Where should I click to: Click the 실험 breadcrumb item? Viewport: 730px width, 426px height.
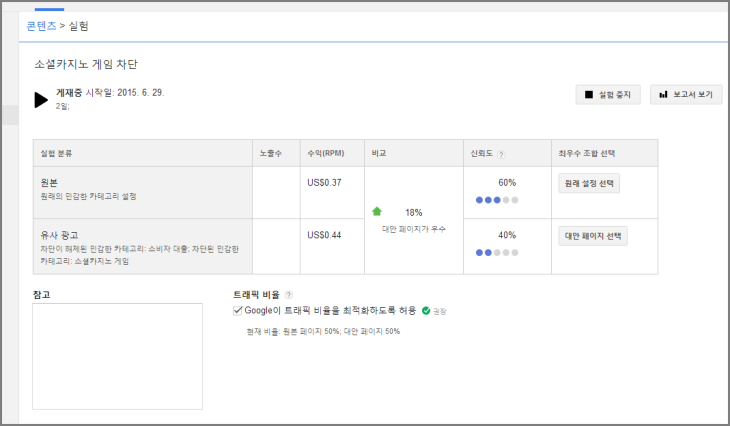[79, 24]
